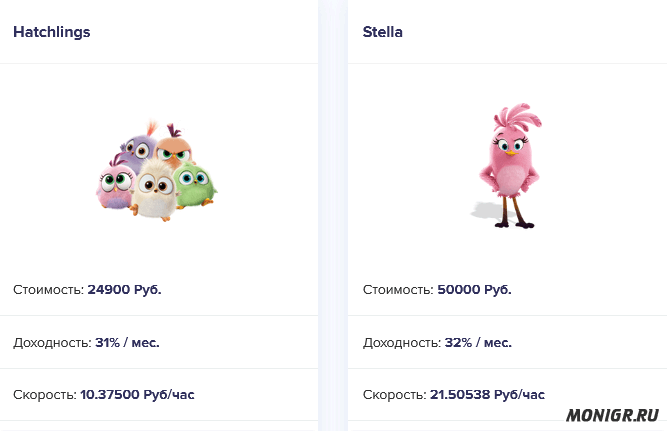Image resolution: width=669 pixels, height=431 pixels.
Task: Click the 10.37500 Руб/час speed value
Action: pyautogui.click(x=137, y=394)
